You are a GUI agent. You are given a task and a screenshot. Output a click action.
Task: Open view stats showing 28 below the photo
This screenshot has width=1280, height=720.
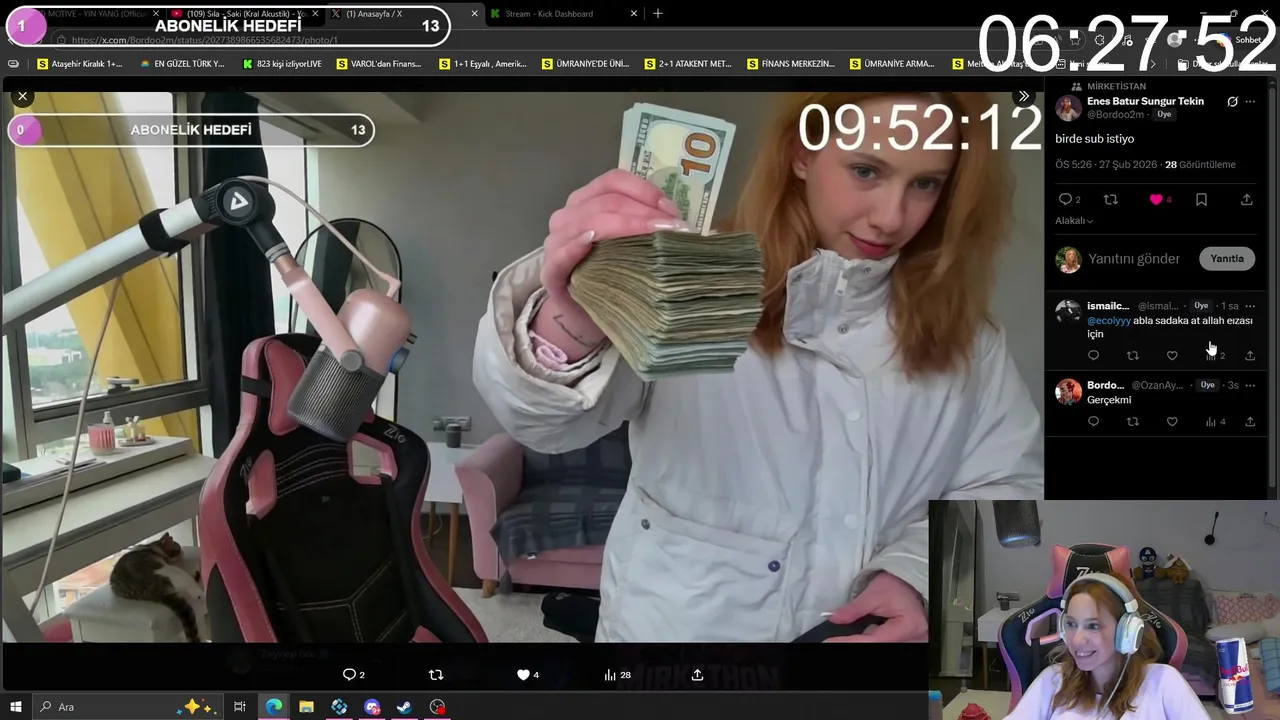[x=617, y=675]
